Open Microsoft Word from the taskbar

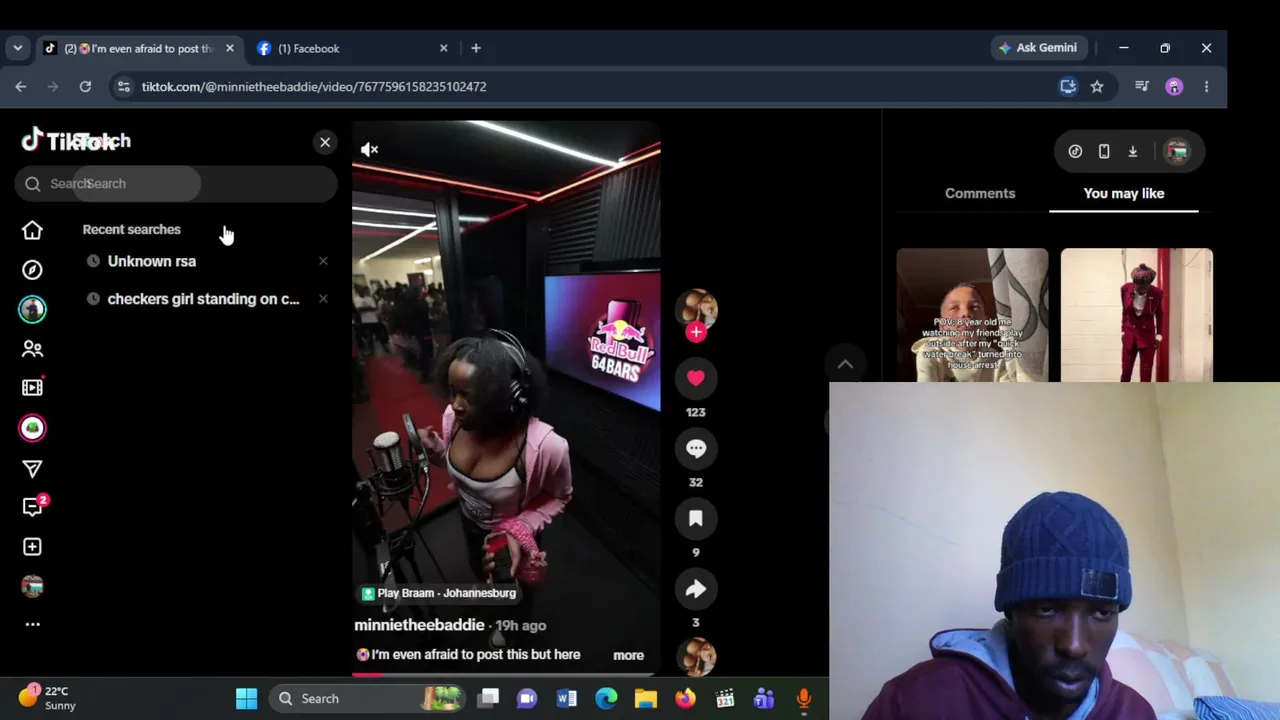567,698
